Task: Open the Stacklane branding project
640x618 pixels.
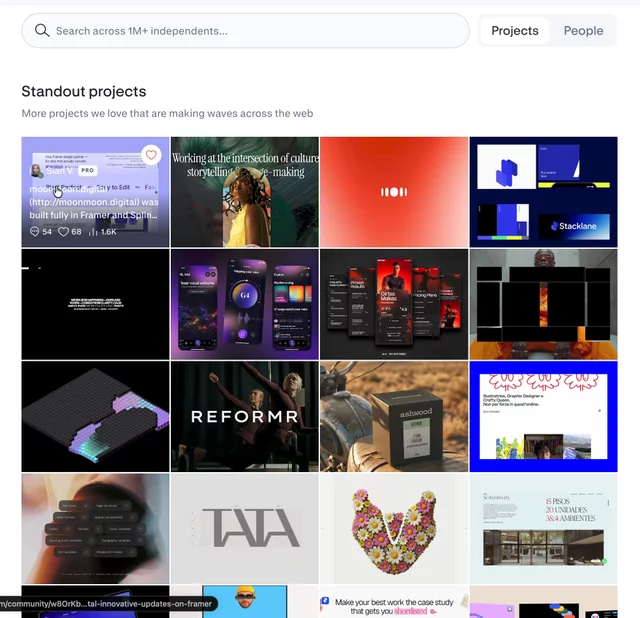Action: click(543, 192)
